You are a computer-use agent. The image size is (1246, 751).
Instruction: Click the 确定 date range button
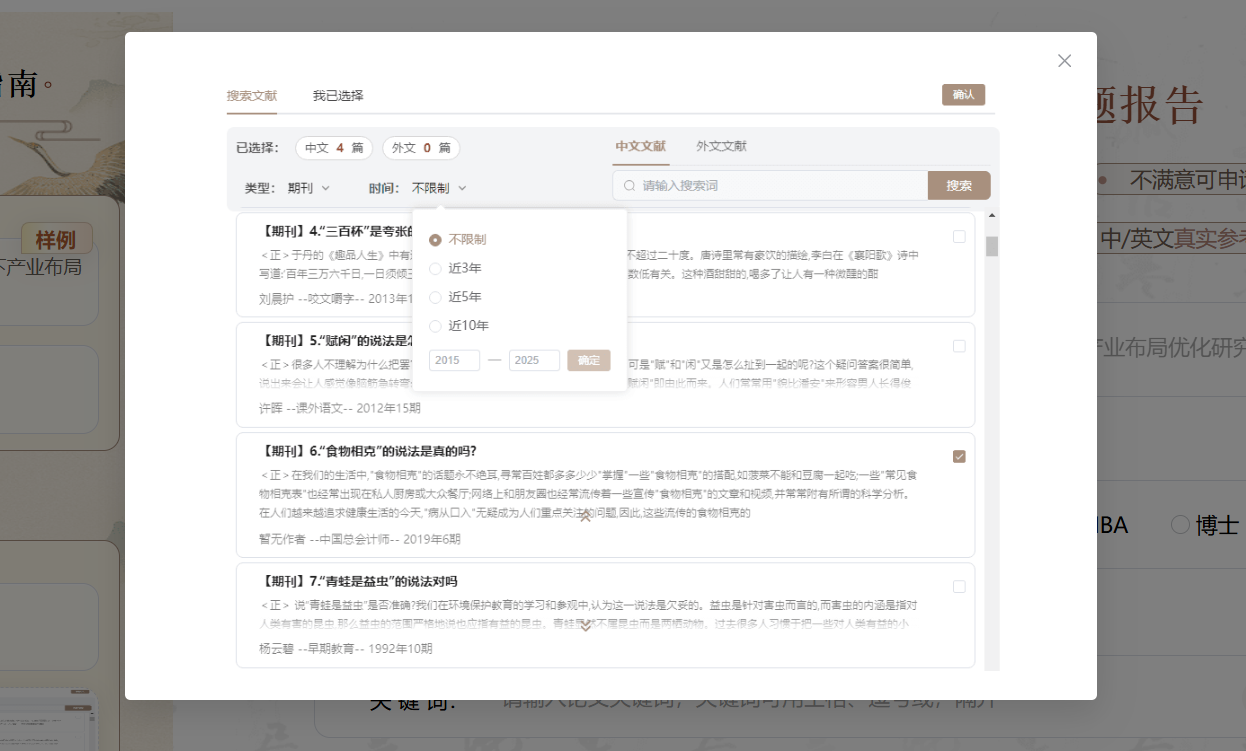[589, 360]
